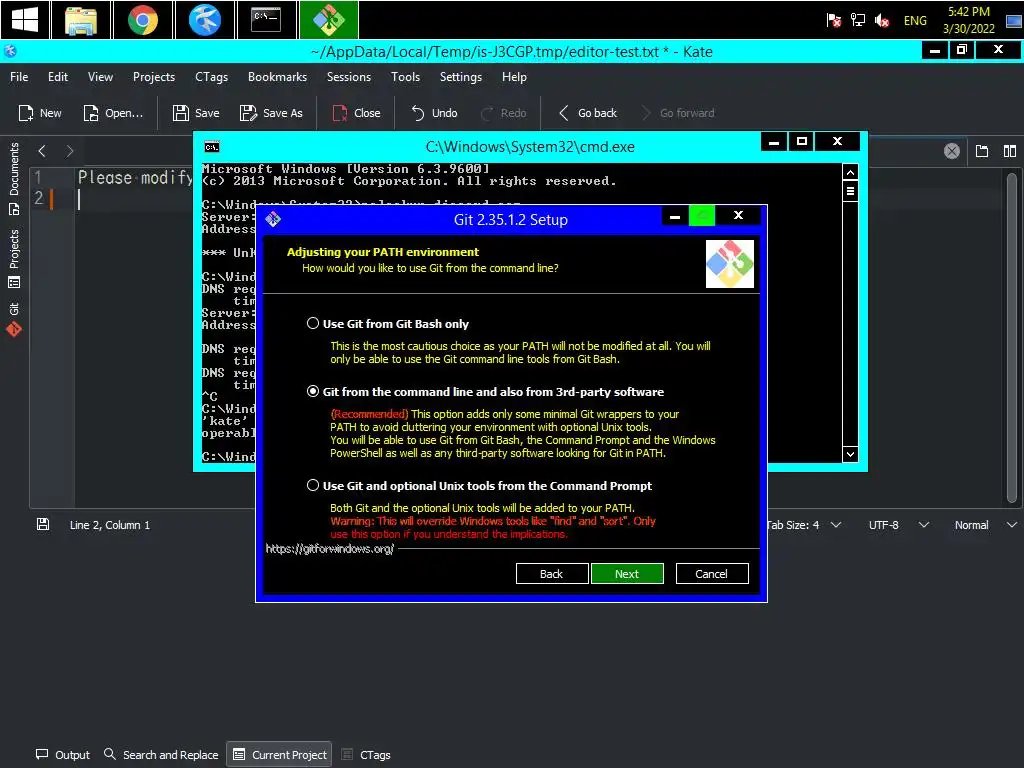Open the Documents side panel
The height and width of the screenshot is (768, 1024).
click(14, 179)
